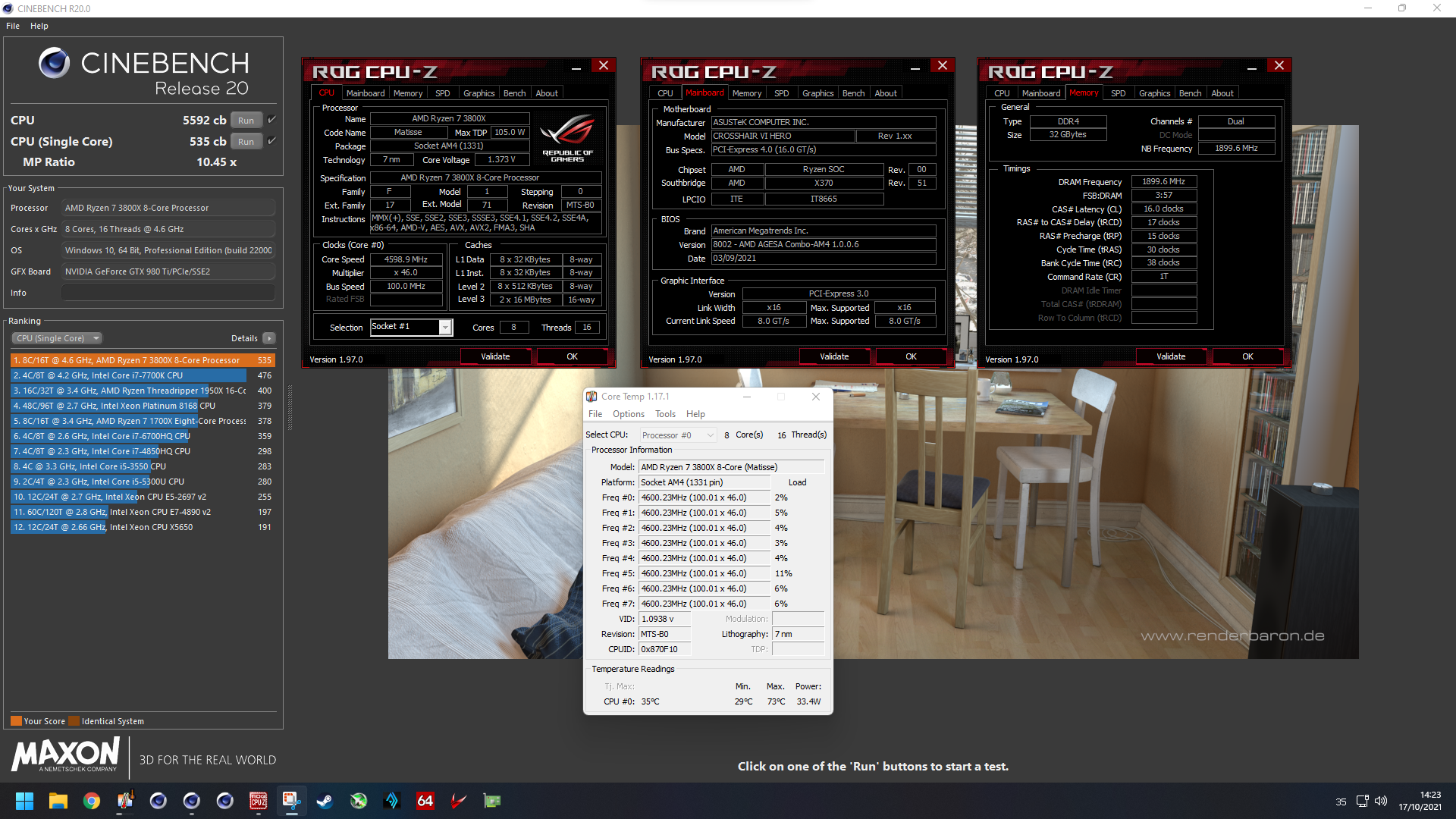Open the CPU (Single Core) ranking dropdown
Viewport: 1456px width, 819px height.
click(57, 338)
